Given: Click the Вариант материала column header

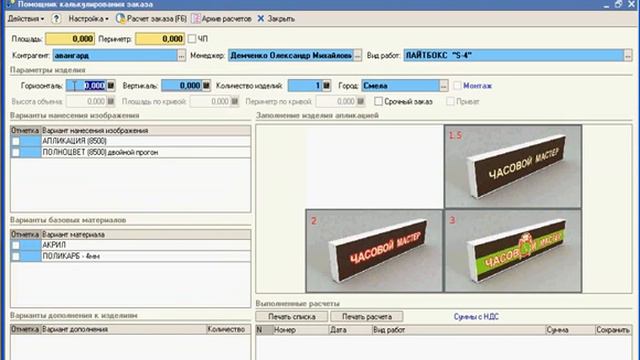Looking at the screenshot, I should [x=146, y=235].
